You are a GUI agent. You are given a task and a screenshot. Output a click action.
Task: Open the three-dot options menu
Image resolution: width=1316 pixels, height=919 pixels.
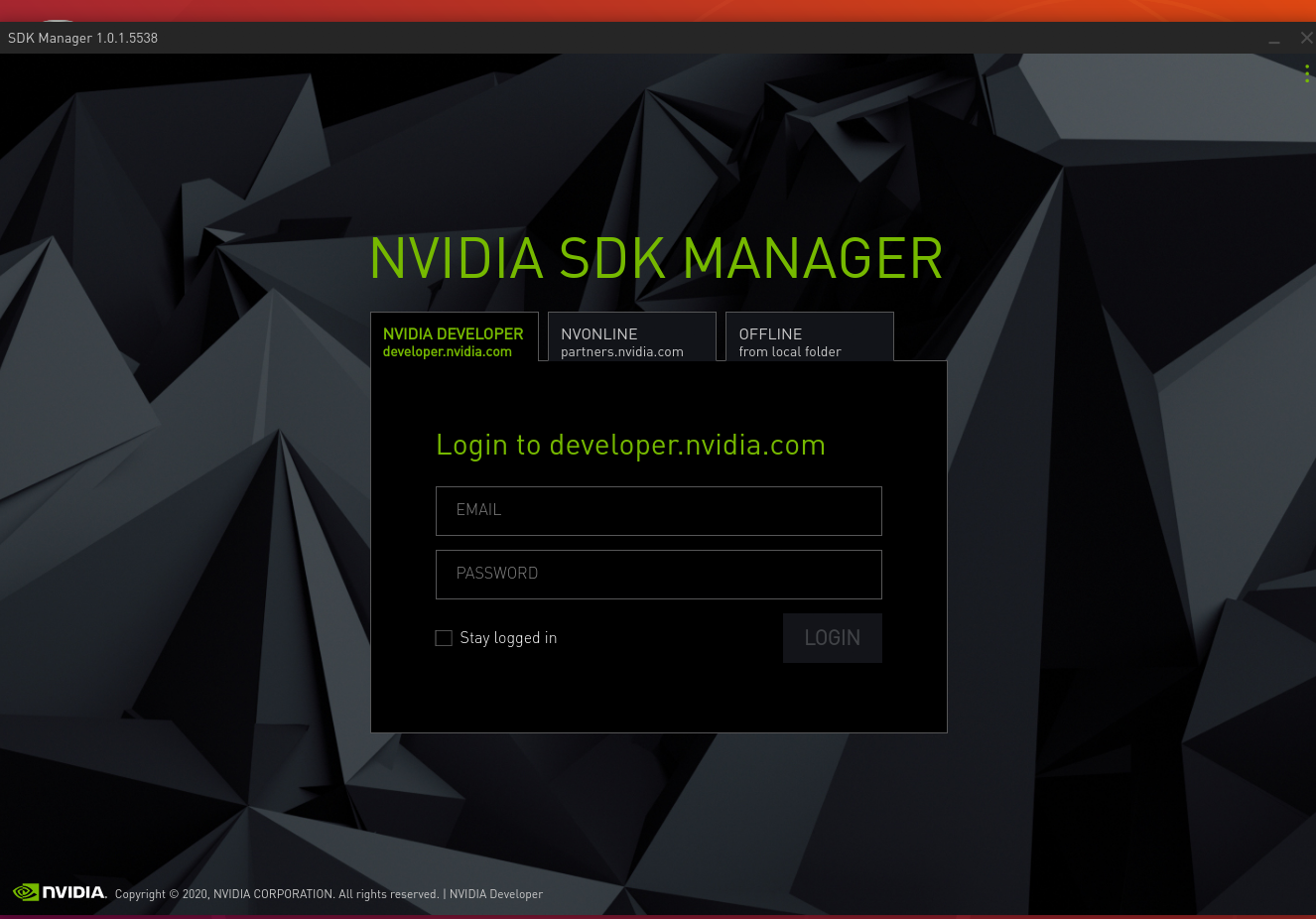(x=1307, y=74)
